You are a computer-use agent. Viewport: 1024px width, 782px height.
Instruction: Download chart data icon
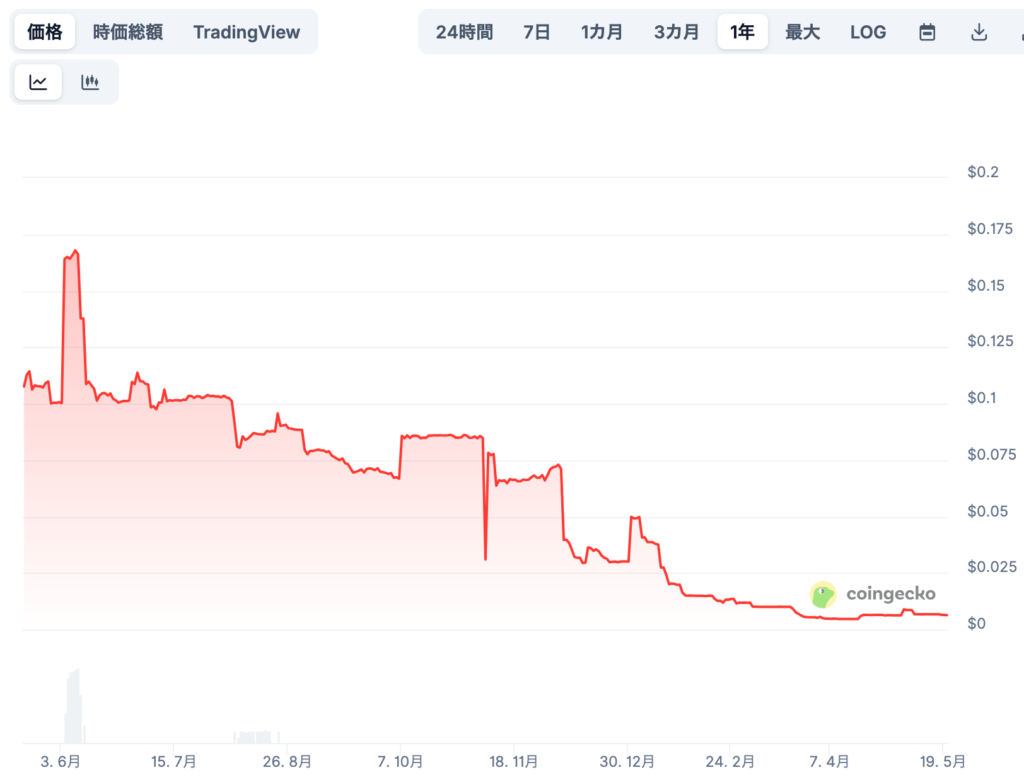(979, 32)
